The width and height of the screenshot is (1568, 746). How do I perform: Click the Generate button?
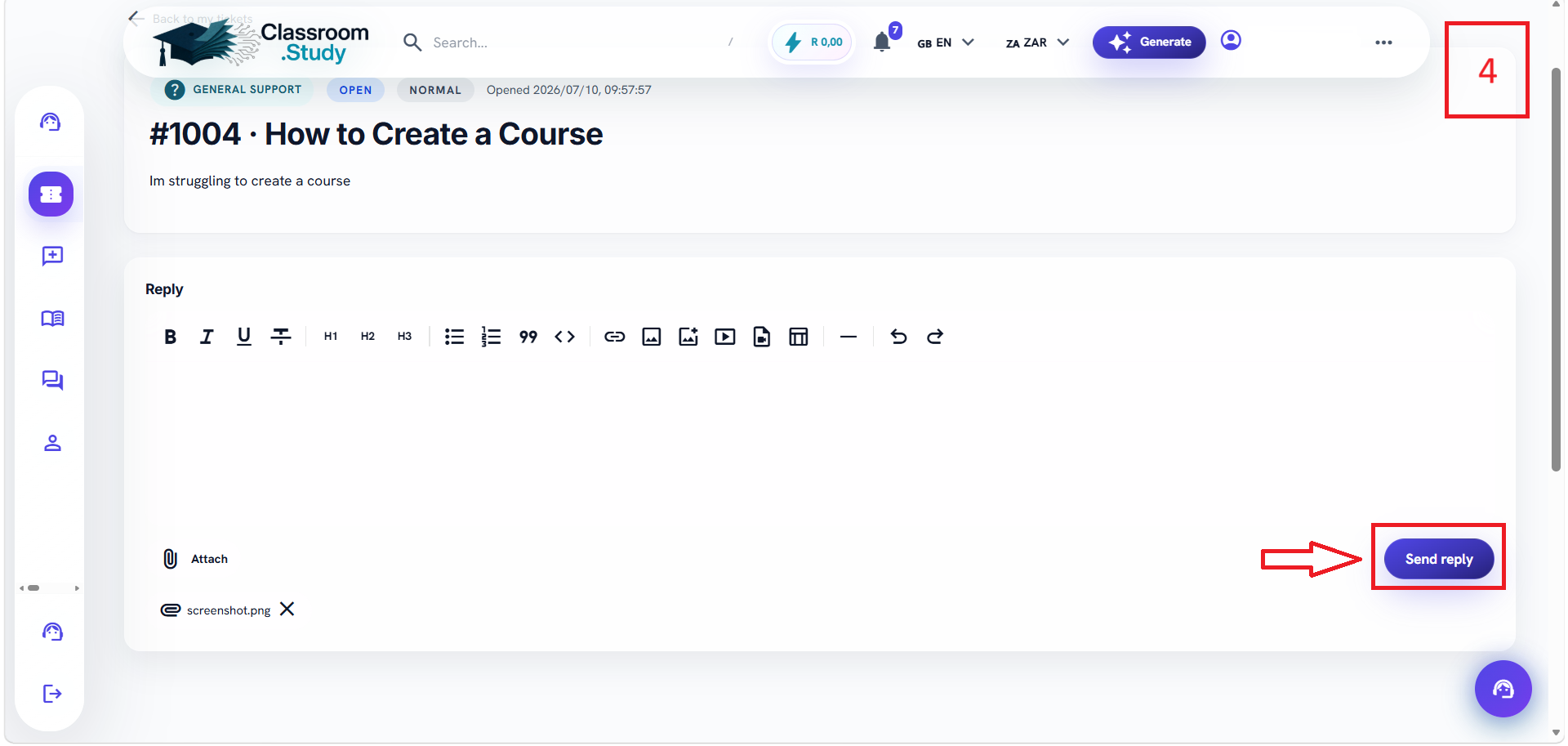[1149, 42]
